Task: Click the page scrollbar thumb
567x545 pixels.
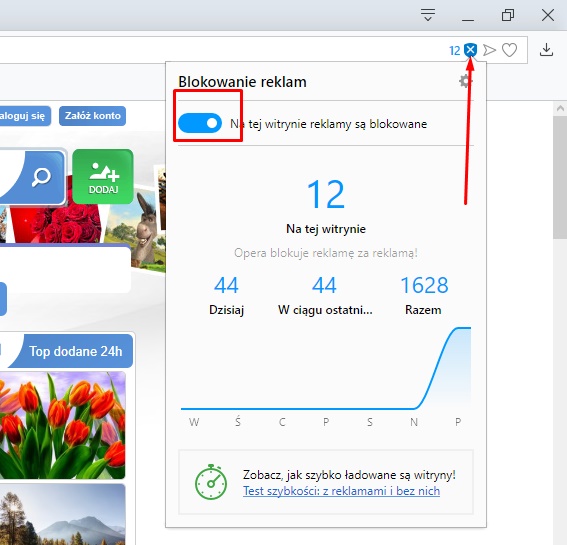Action: [x=560, y=177]
